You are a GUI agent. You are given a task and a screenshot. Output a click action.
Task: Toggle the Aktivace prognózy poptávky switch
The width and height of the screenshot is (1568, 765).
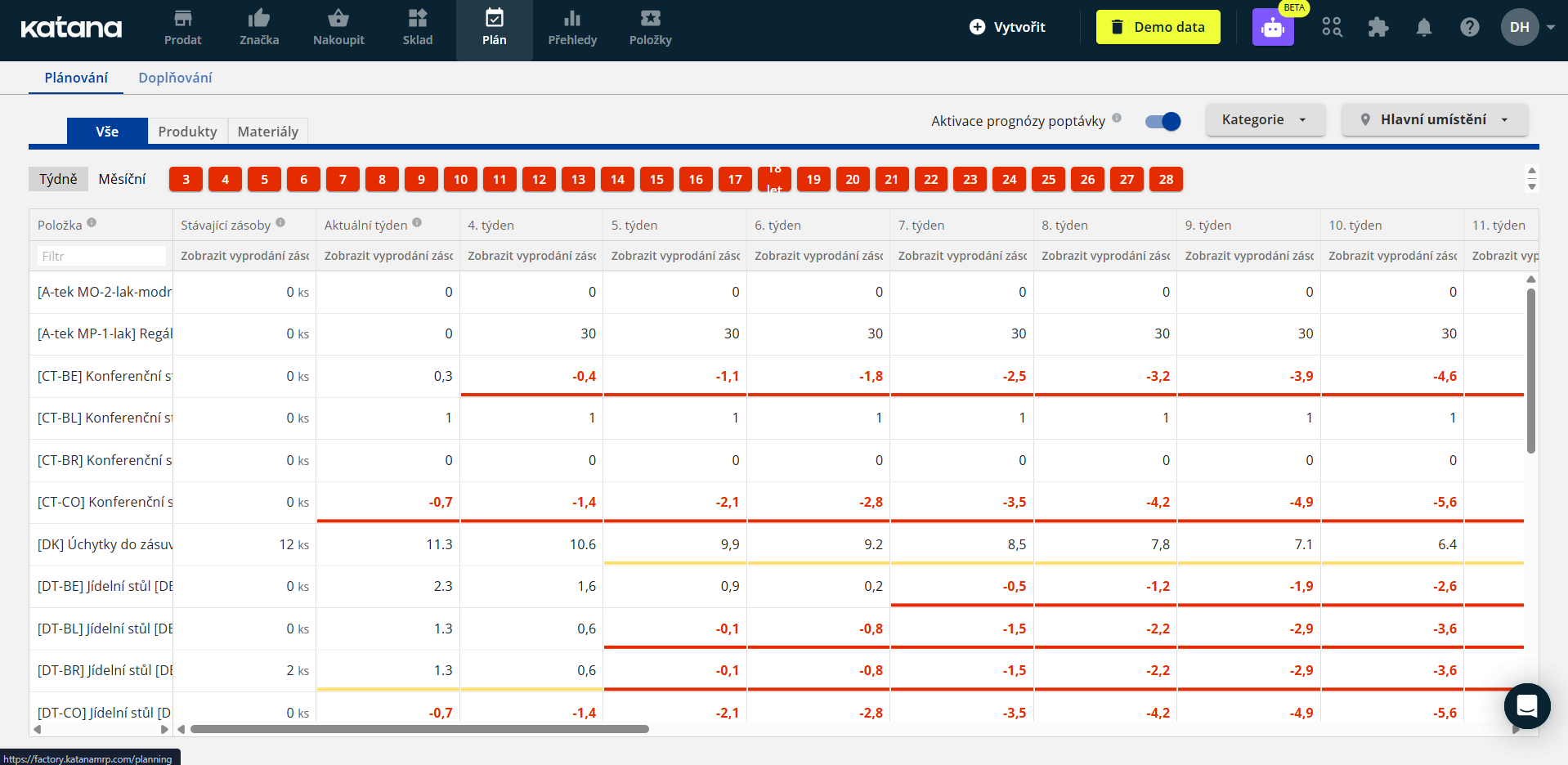pos(1163,122)
